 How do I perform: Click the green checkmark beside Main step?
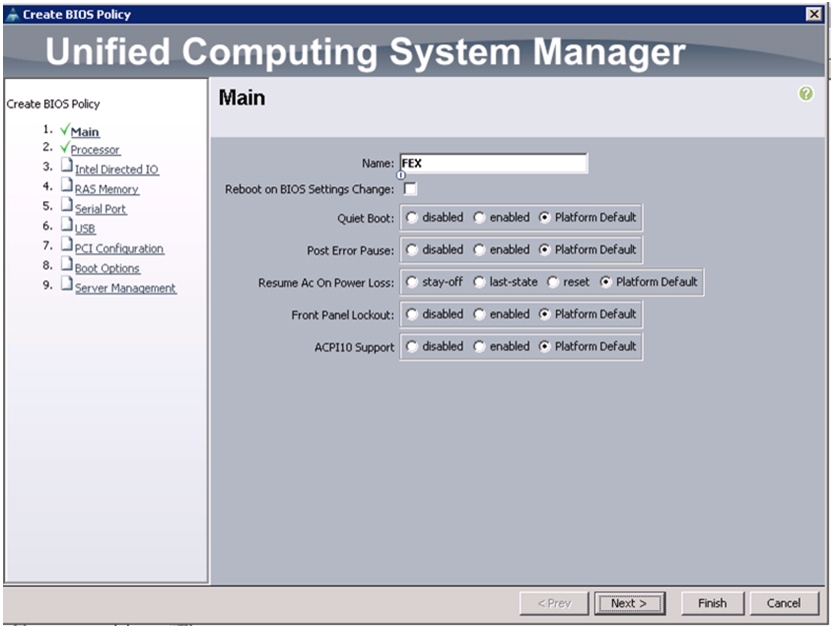click(65, 129)
